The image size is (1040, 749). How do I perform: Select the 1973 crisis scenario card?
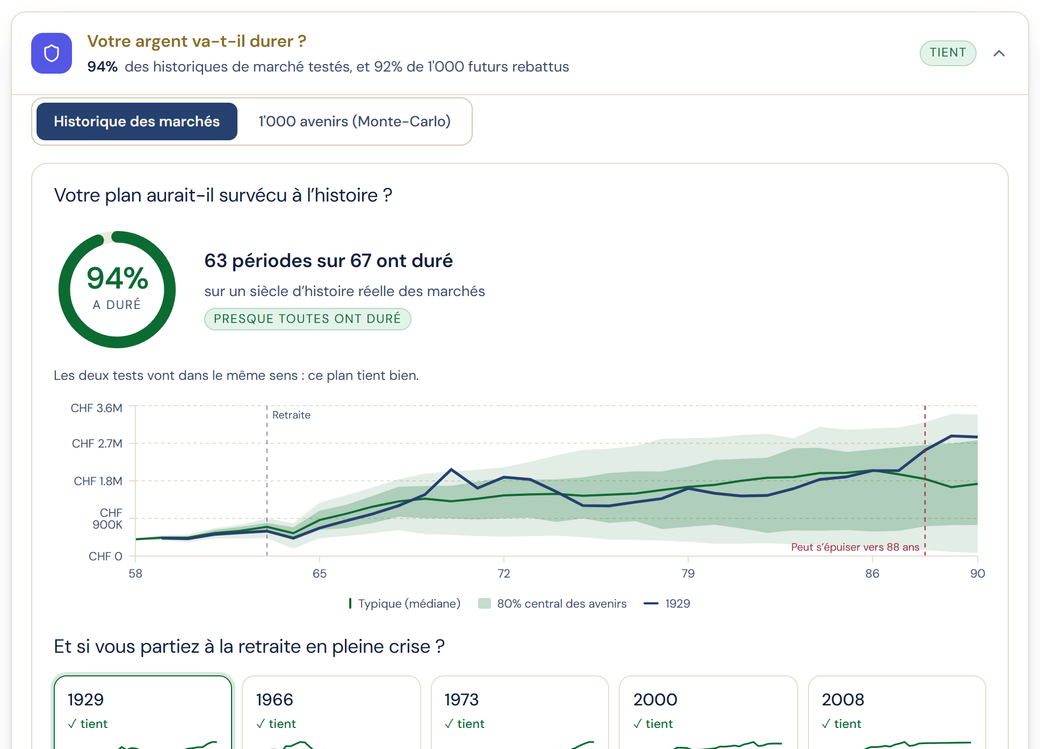[x=519, y=713]
